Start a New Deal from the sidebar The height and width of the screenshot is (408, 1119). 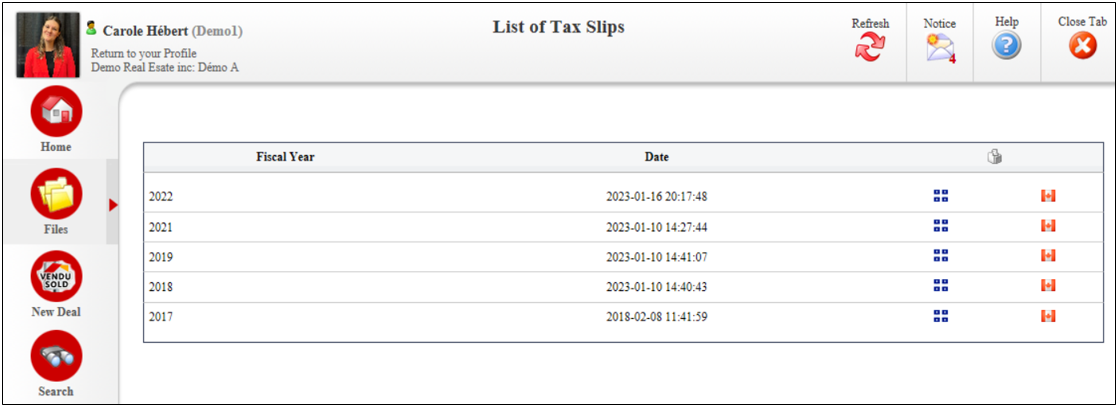(56, 277)
